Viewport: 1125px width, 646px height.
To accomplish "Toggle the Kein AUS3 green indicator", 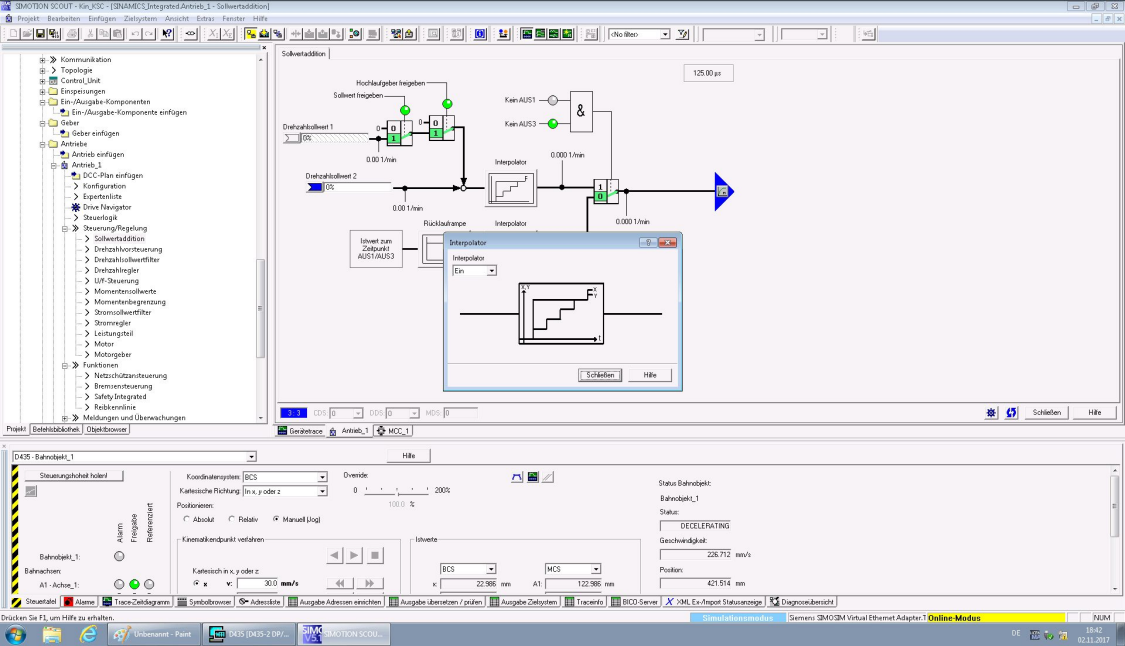I will (x=552, y=124).
